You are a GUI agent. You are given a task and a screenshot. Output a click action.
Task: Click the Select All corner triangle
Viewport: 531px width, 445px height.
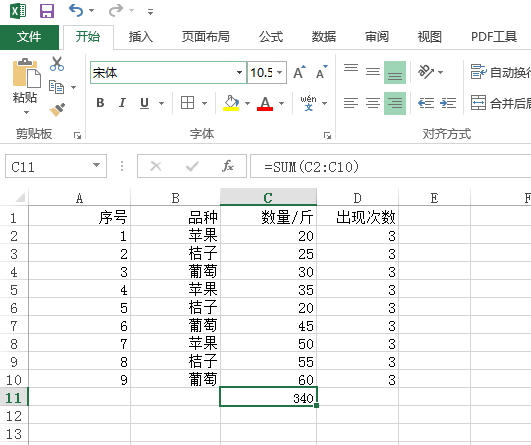coord(19,197)
